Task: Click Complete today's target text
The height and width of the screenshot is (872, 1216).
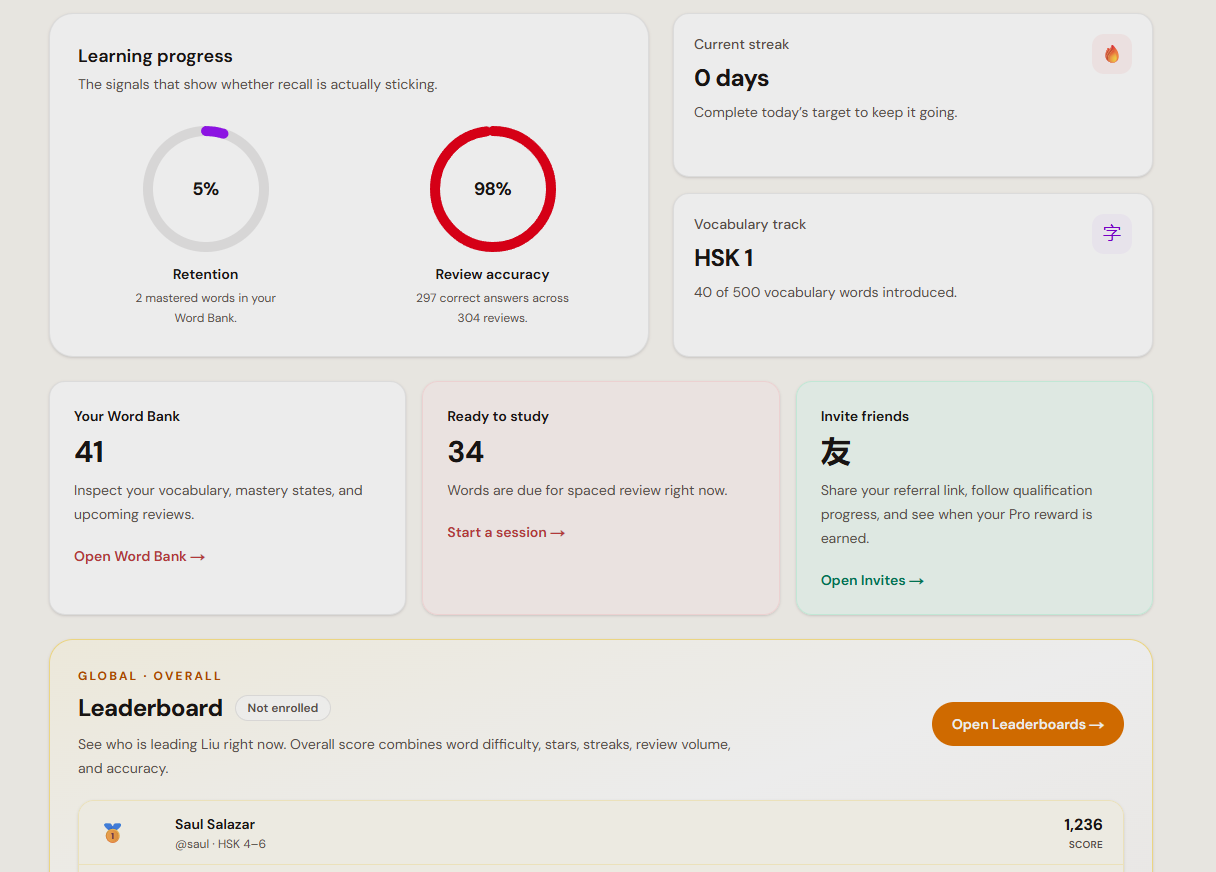Action: (825, 112)
